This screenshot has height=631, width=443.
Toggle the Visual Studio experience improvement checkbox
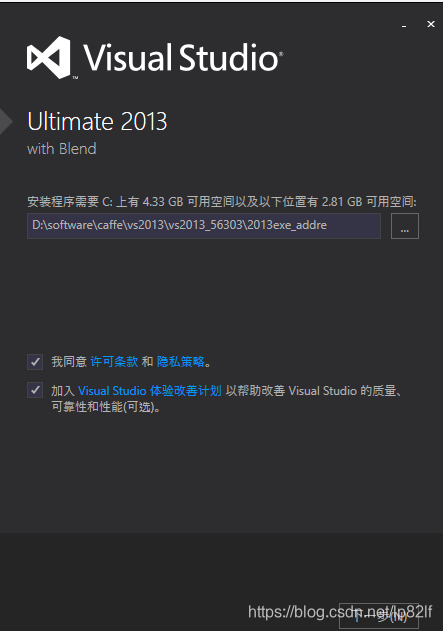click(35, 390)
